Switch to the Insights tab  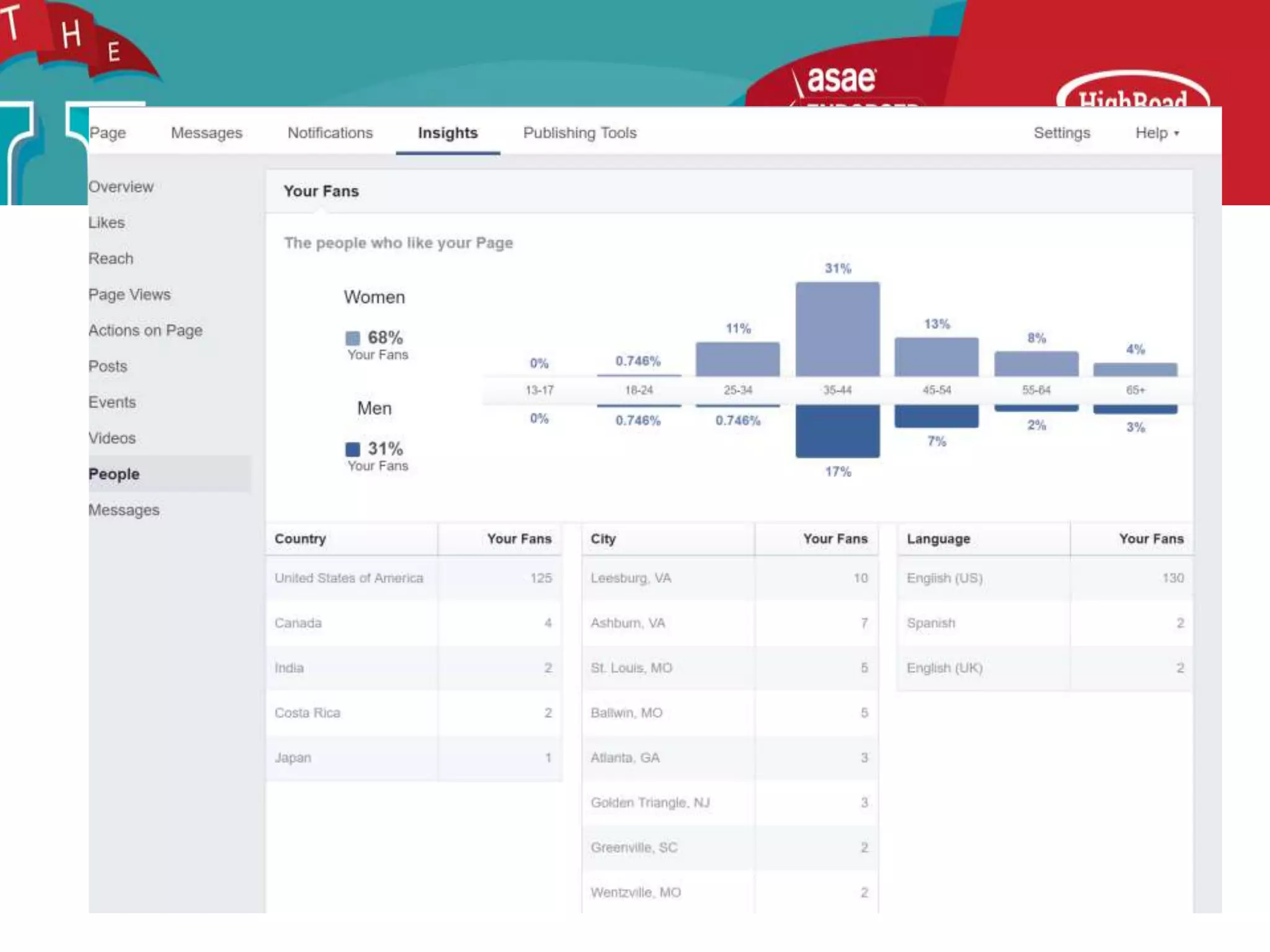pyautogui.click(x=448, y=133)
